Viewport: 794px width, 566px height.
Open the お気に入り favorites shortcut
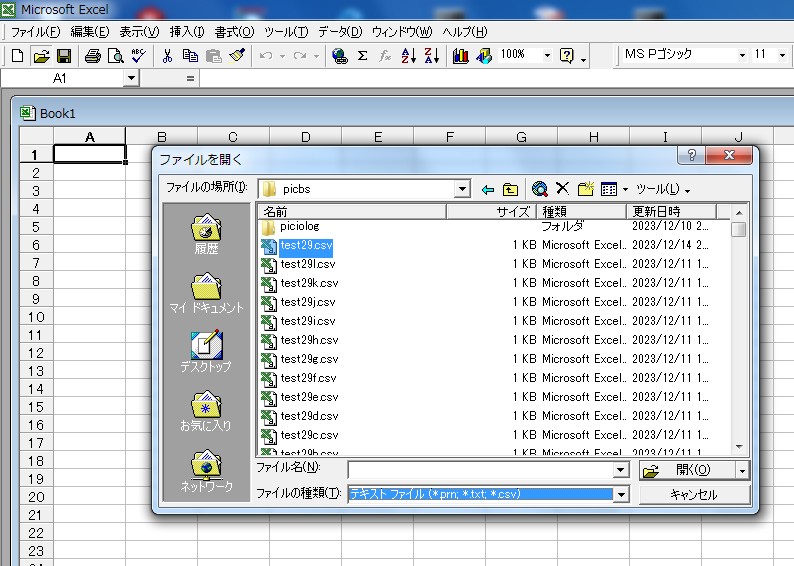tap(206, 411)
